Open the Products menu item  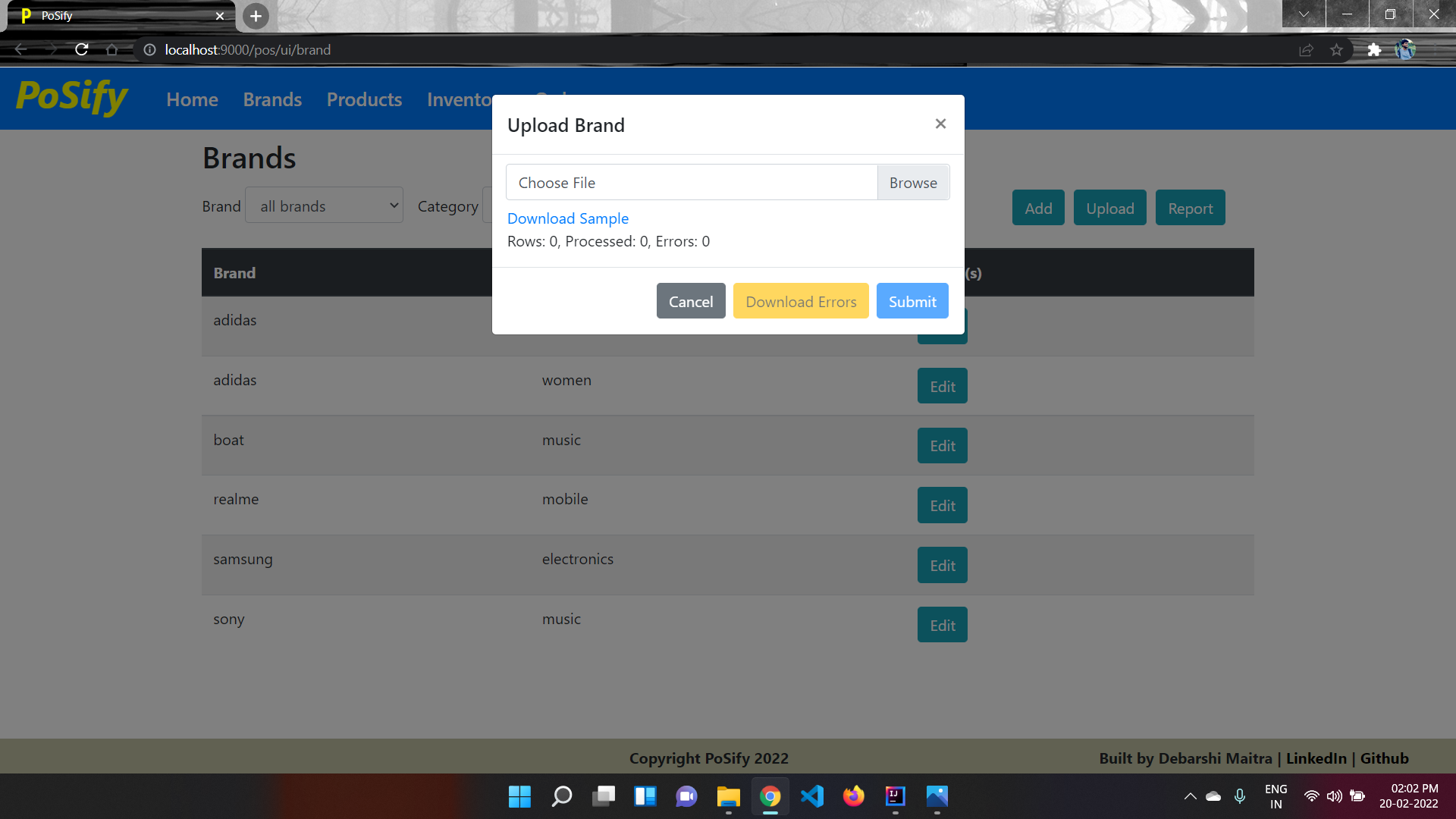[x=364, y=99]
